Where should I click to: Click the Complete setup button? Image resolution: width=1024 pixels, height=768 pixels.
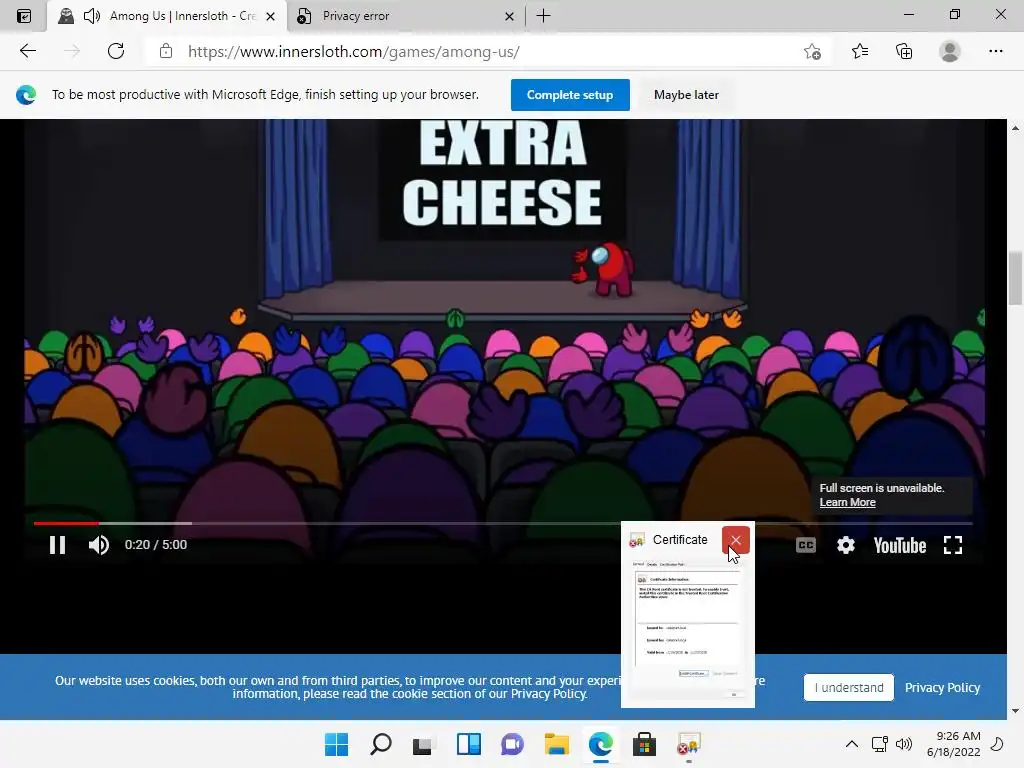(x=570, y=95)
